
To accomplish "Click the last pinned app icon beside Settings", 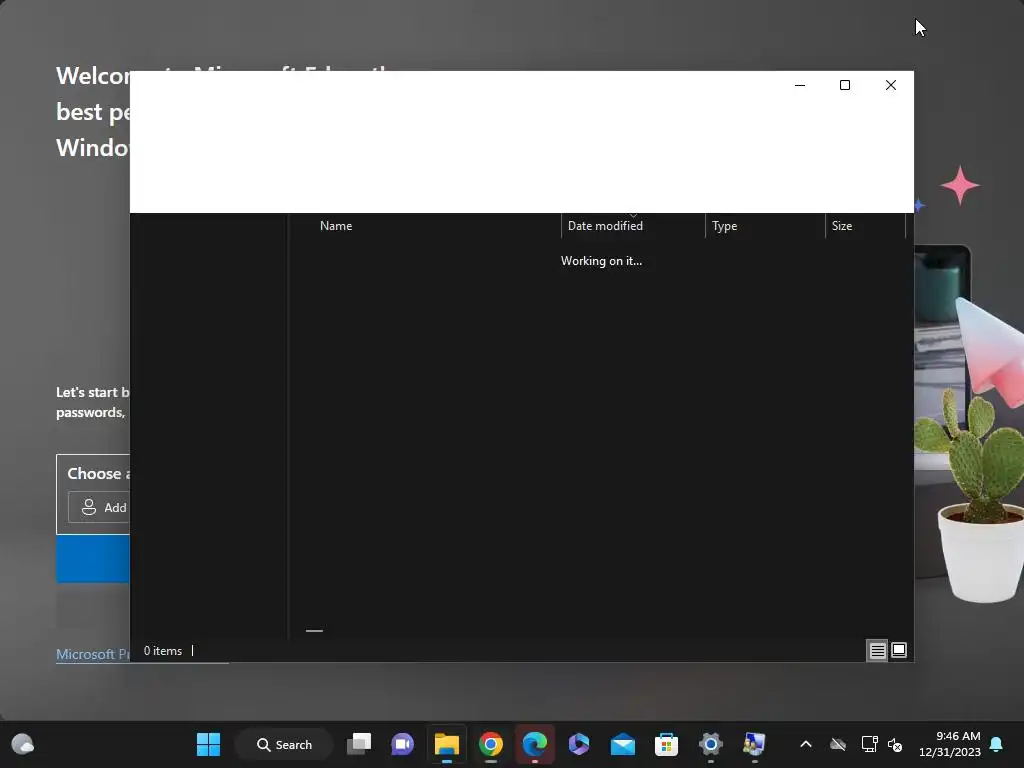I will coord(754,744).
